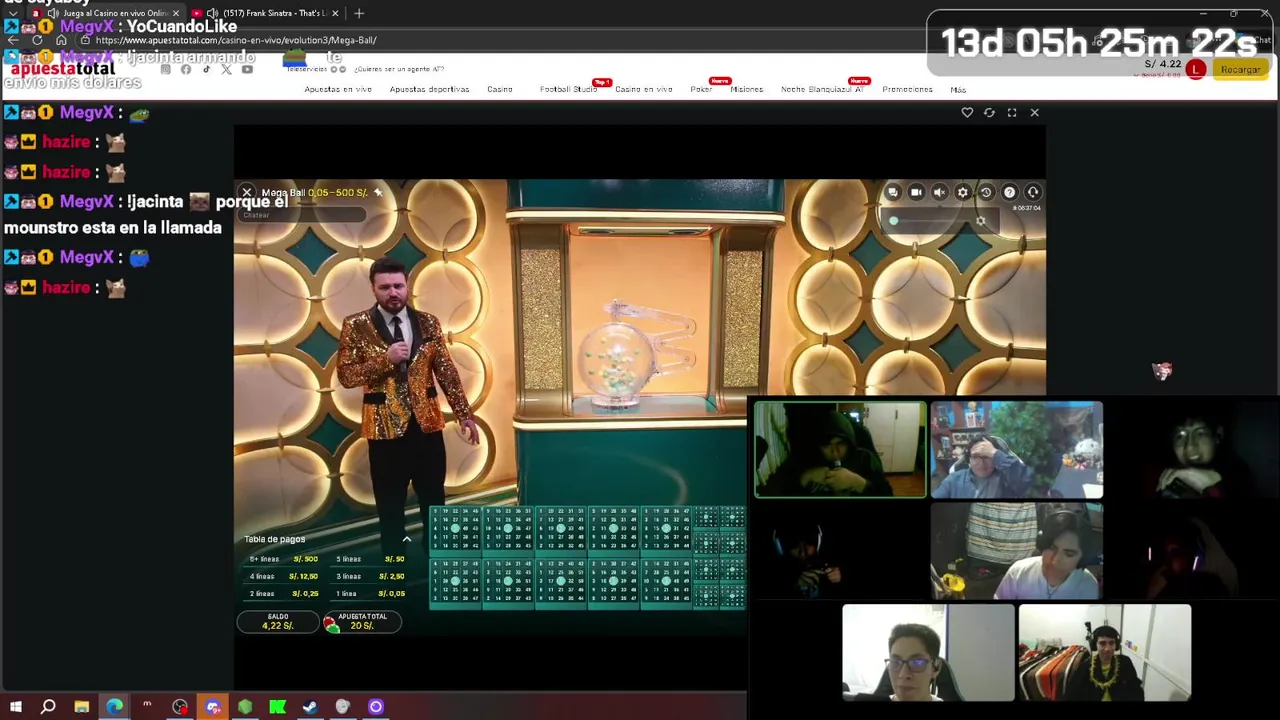Click the browser address bar URL
This screenshot has width=1280, height=720.
(x=236, y=40)
